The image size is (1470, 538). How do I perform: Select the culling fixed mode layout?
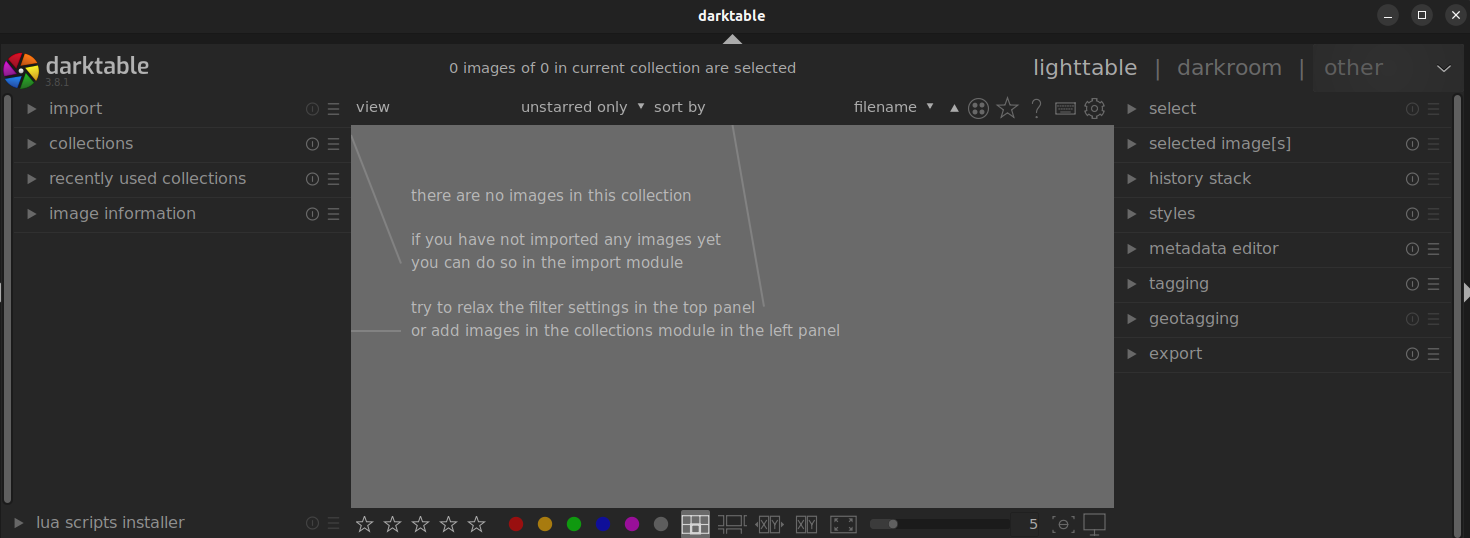tap(769, 524)
